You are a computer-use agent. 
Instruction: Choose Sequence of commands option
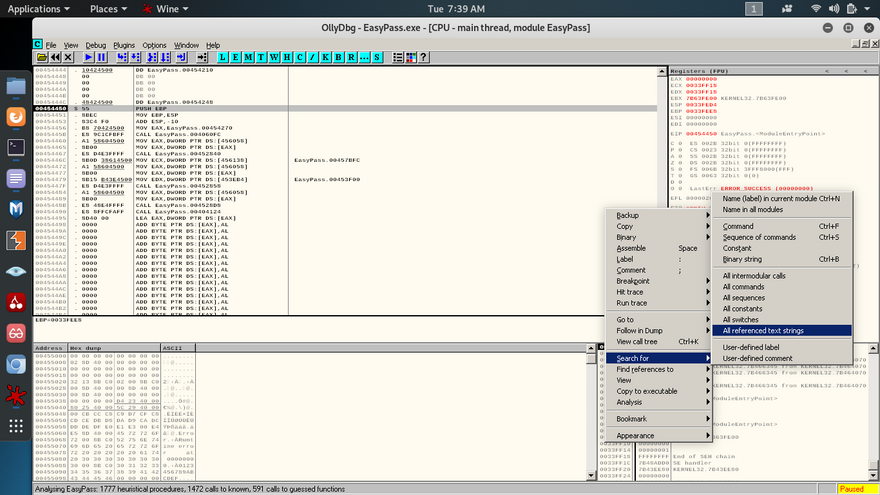pos(782,237)
